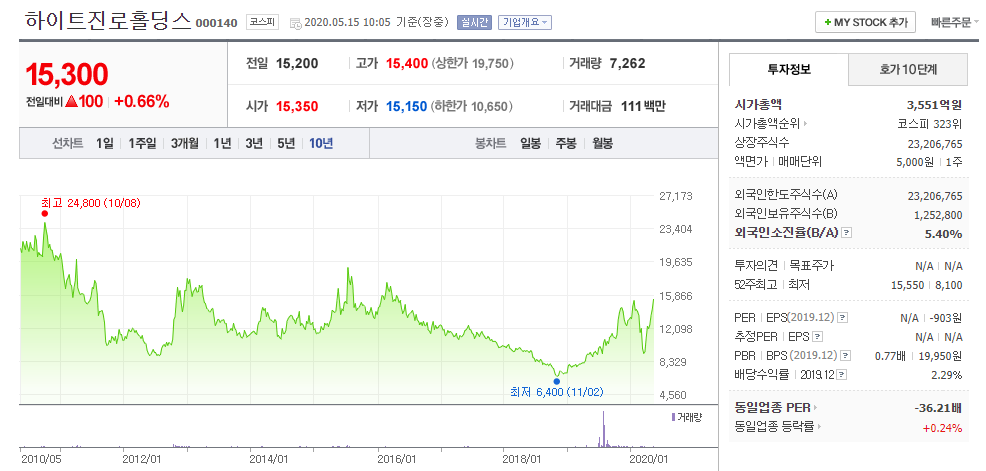Image resolution: width=986 pixels, height=471 pixels.
Task: Click the -903원 EPS value
Action: click(x=945, y=318)
